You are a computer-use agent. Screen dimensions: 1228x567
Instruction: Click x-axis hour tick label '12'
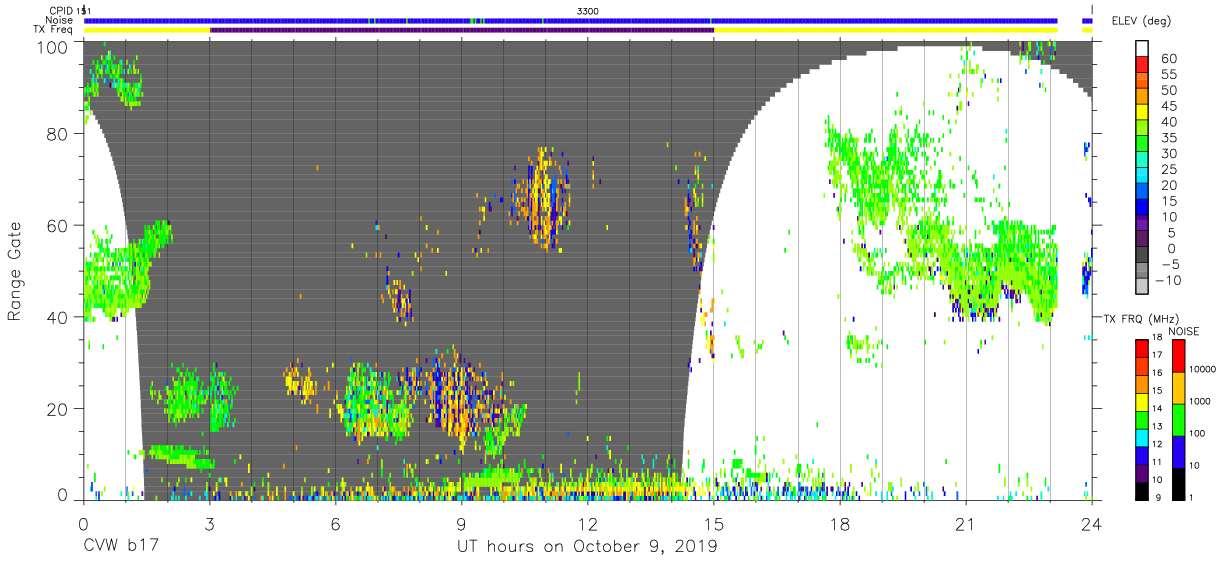(x=587, y=523)
